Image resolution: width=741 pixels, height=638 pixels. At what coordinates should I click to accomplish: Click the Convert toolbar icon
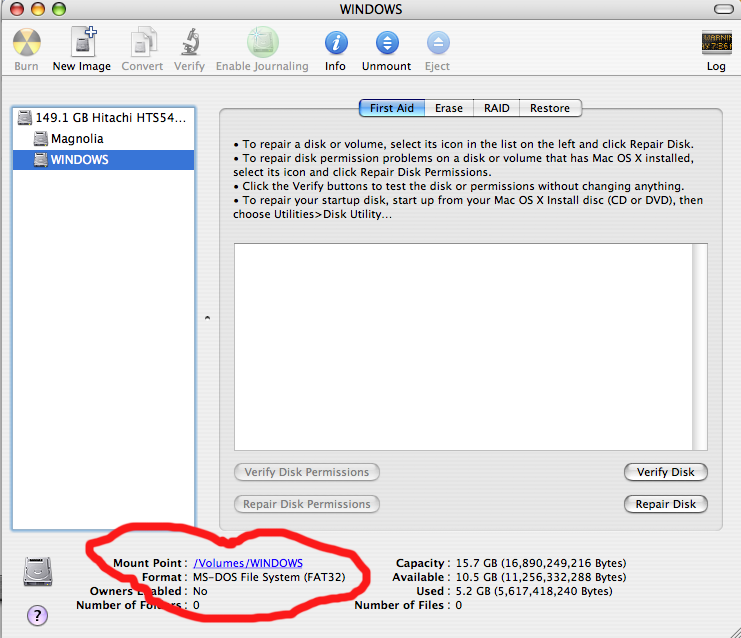[143, 42]
